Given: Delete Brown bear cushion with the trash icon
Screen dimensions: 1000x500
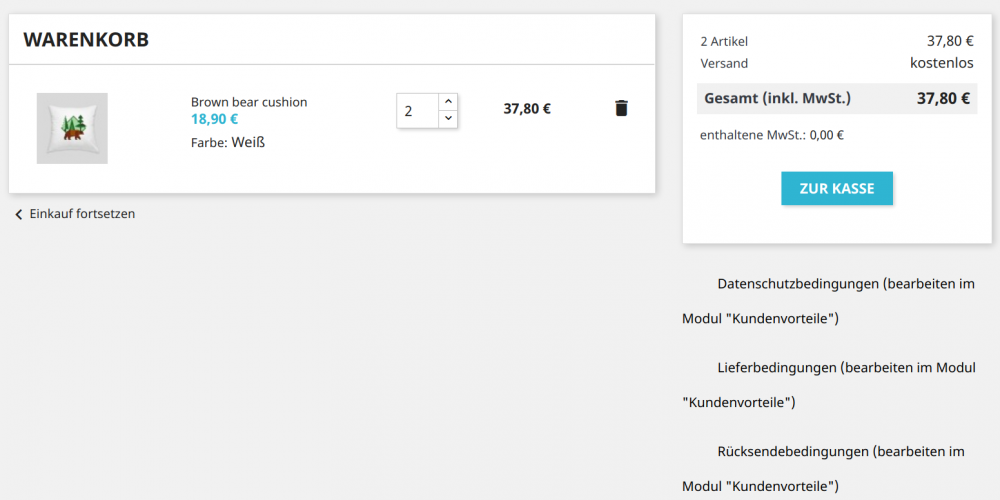Looking at the screenshot, I should click(x=621, y=108).
